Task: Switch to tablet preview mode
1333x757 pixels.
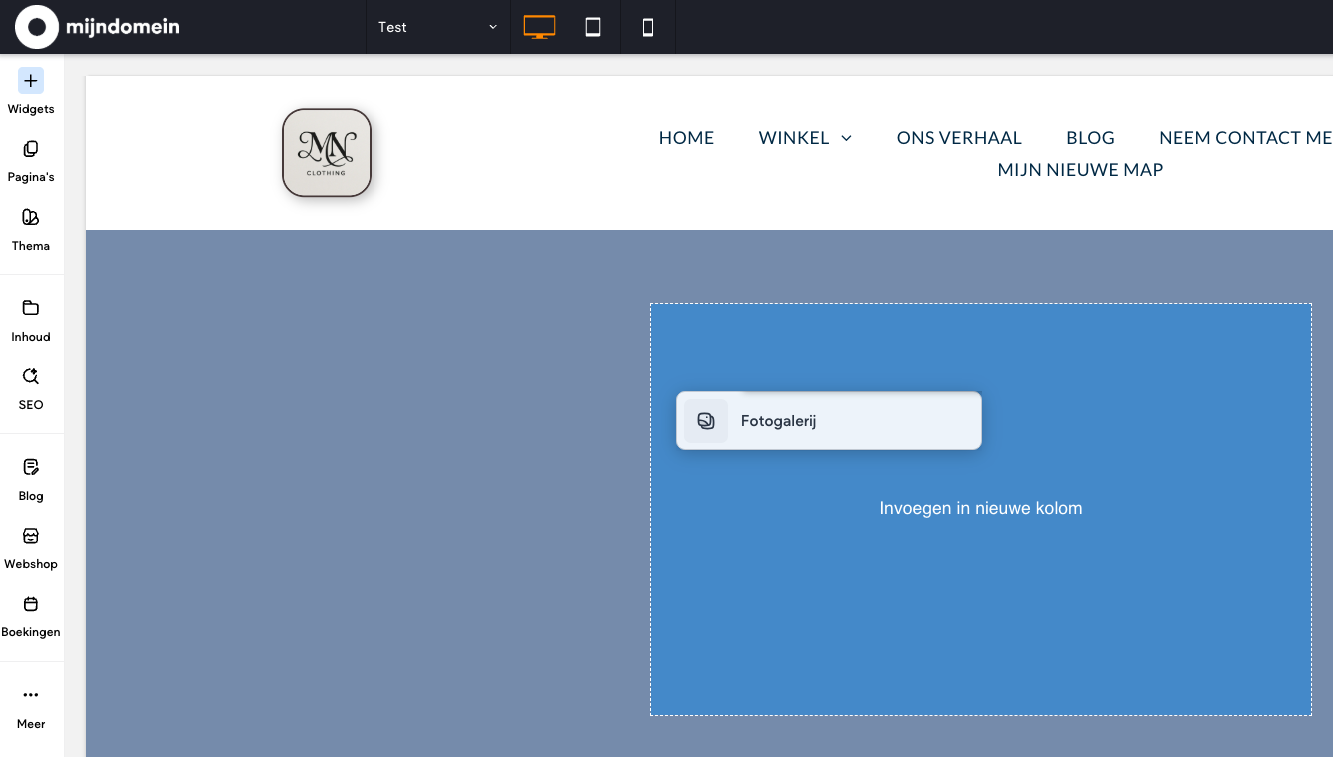Action: [593, 27]
